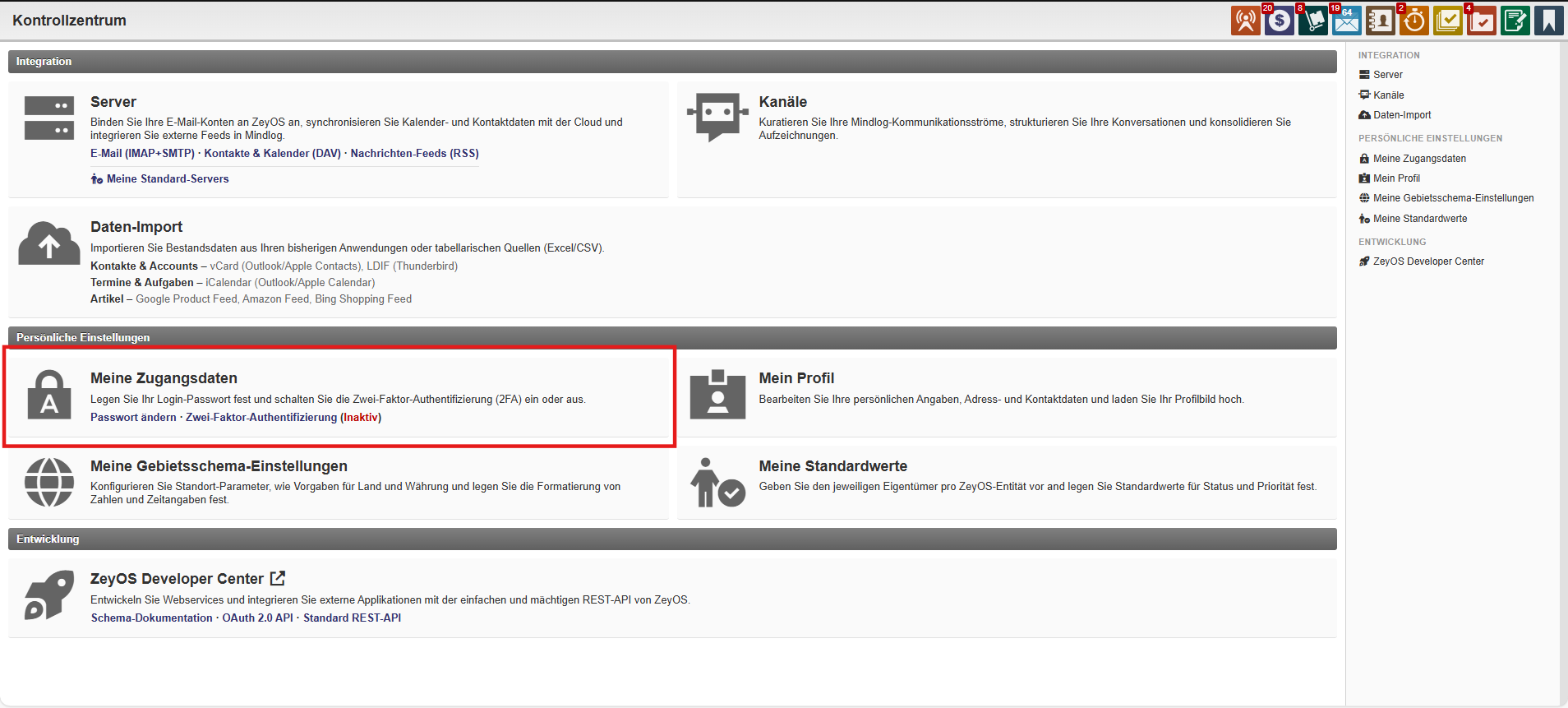Click Kontakte & Accounts import option
The image size is (1568, 708).
point(144,266)
